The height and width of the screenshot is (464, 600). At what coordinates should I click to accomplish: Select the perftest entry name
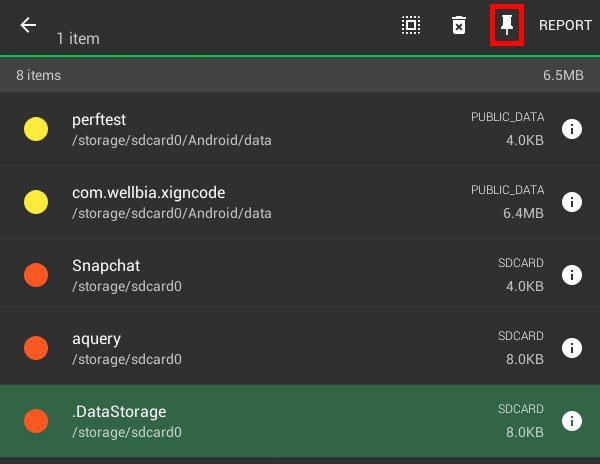(x=99, y=120)
